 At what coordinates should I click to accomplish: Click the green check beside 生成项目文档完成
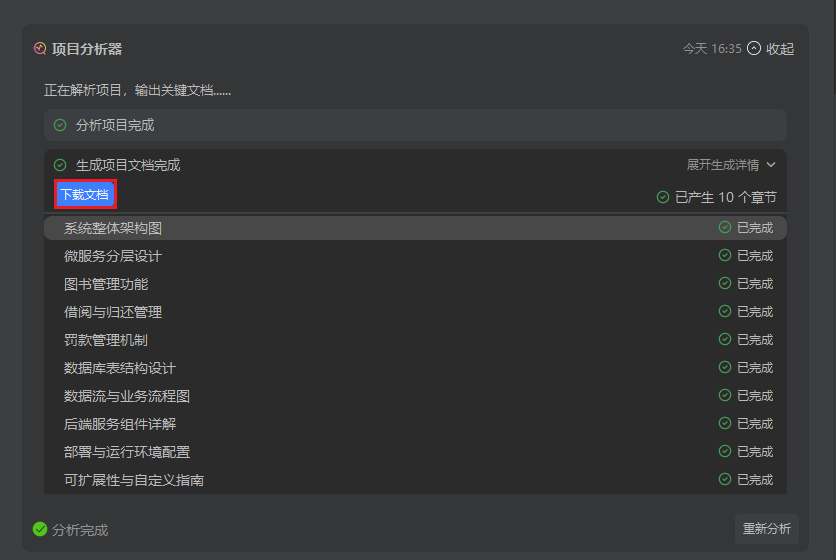pyautogui.click(x=60, y=165)
